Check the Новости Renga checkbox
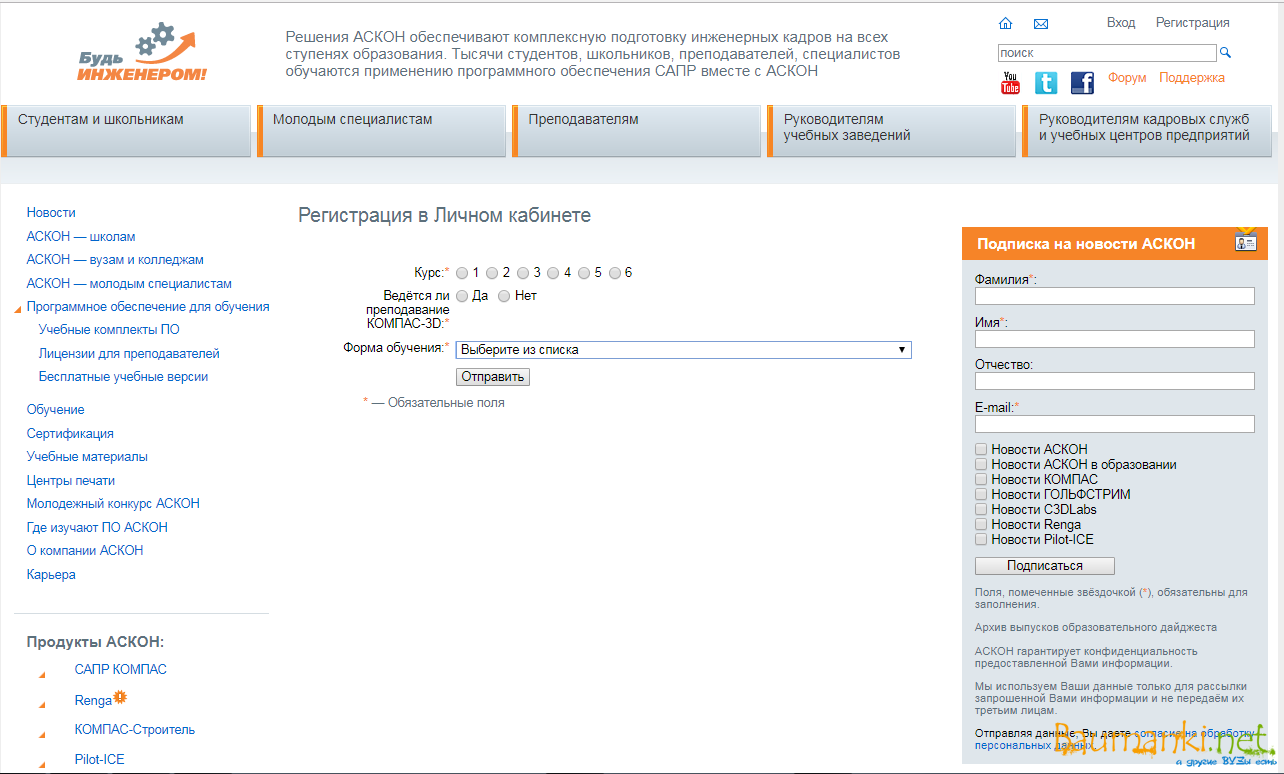This screenshot has height=774, width=1284. tap(982, 525)
